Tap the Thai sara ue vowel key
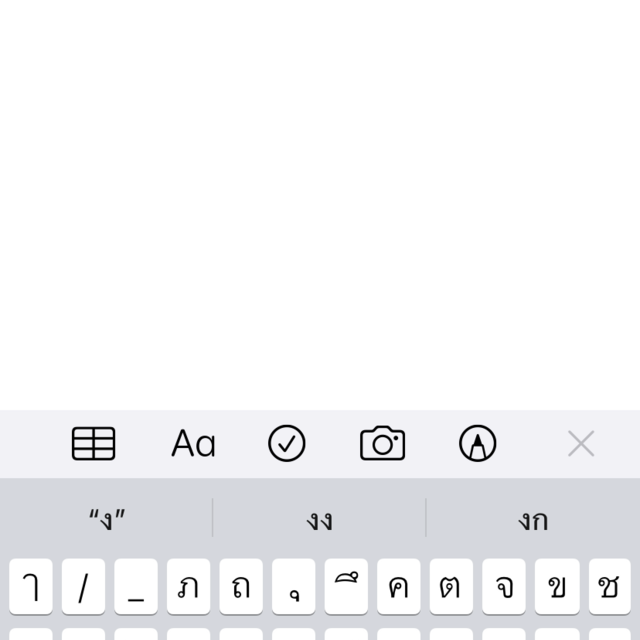640x640 pixels. 346,586
